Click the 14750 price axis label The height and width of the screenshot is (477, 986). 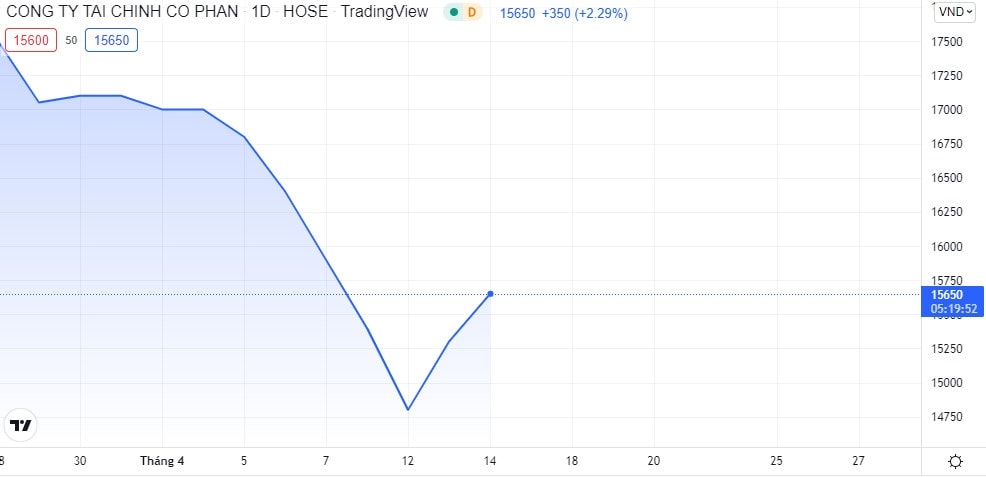click(946, 417)
